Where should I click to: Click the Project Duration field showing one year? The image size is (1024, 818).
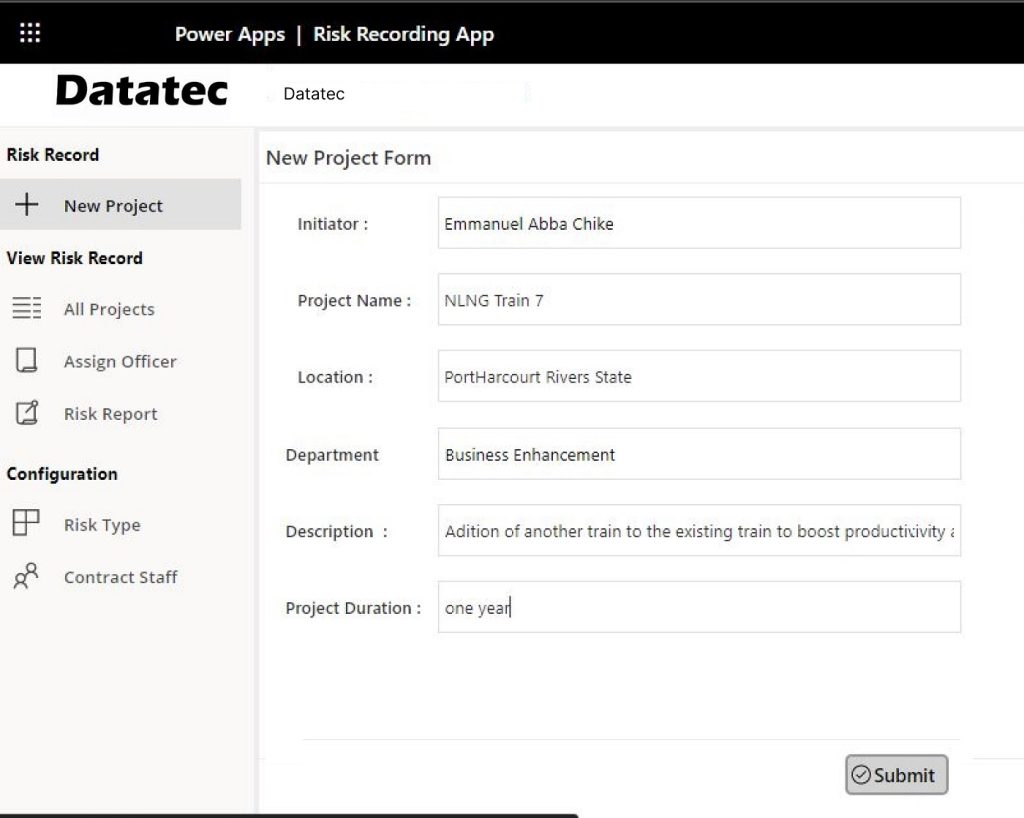698,607
